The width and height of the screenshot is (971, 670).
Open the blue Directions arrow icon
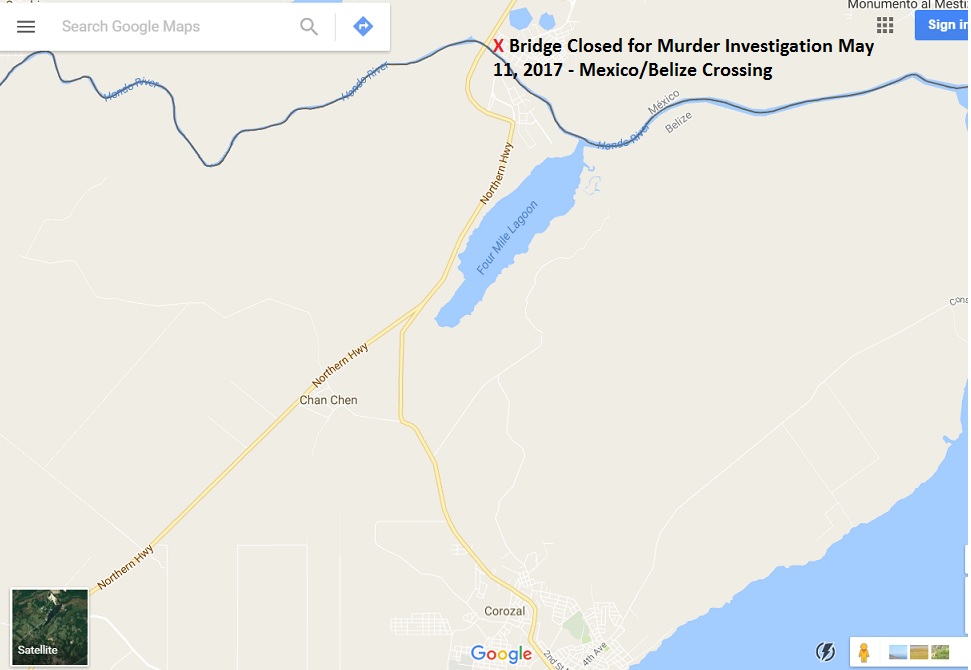click(363, 26)
